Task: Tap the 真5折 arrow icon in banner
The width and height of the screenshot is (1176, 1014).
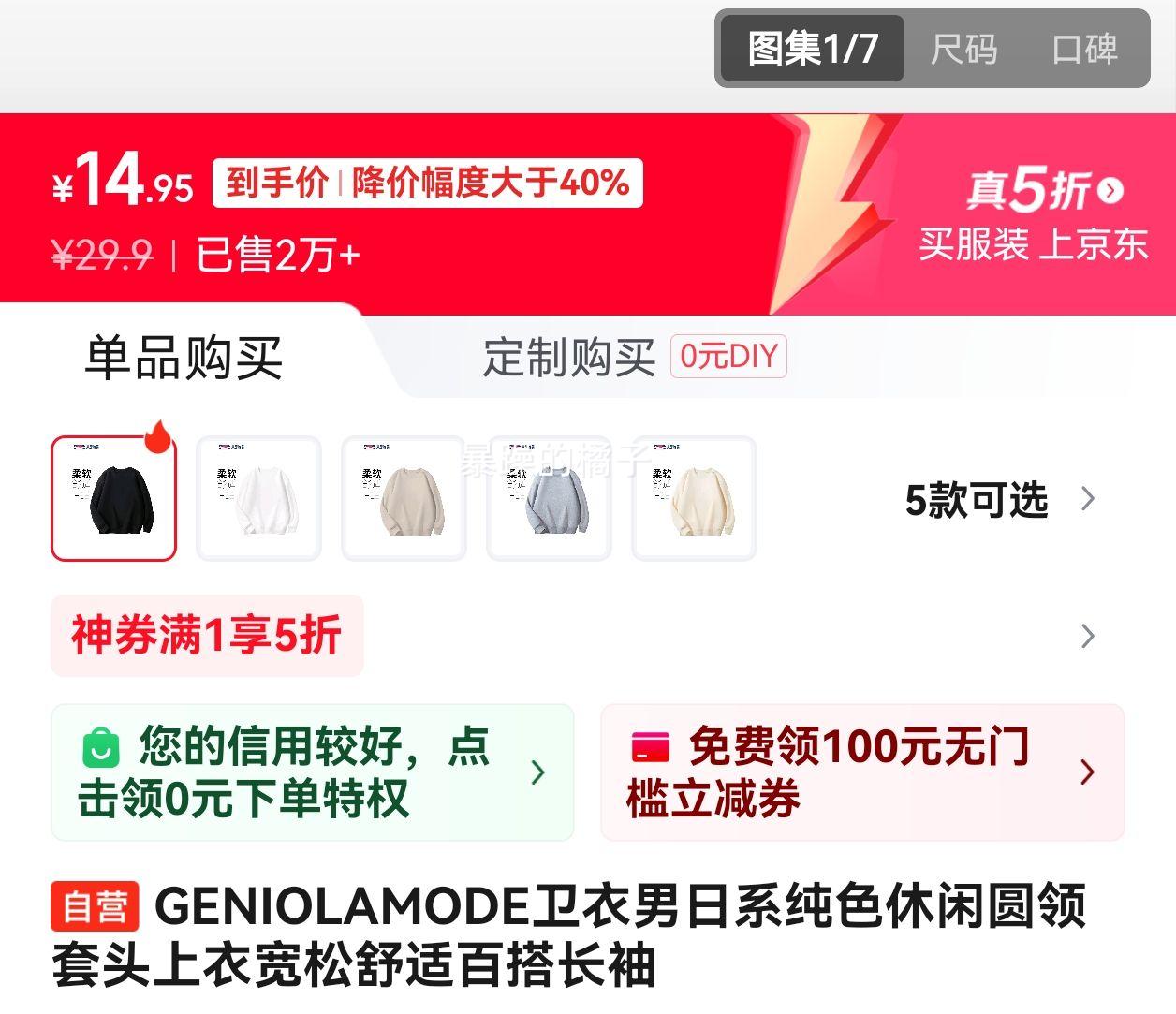Action: pyautogui.click(x=1110, y=190)
